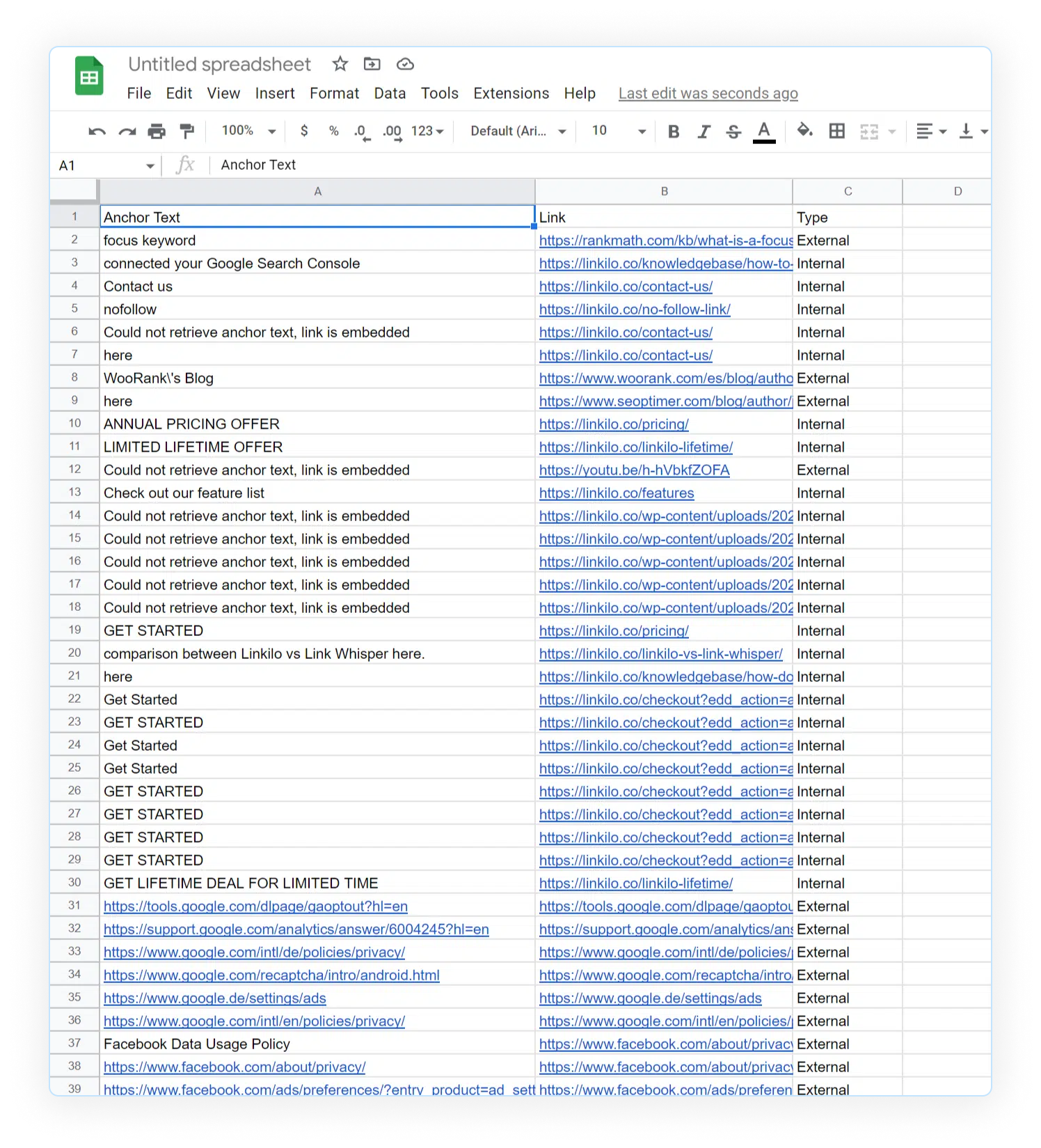
Task: Toggle Bold formatting
Action: (673, 131)
